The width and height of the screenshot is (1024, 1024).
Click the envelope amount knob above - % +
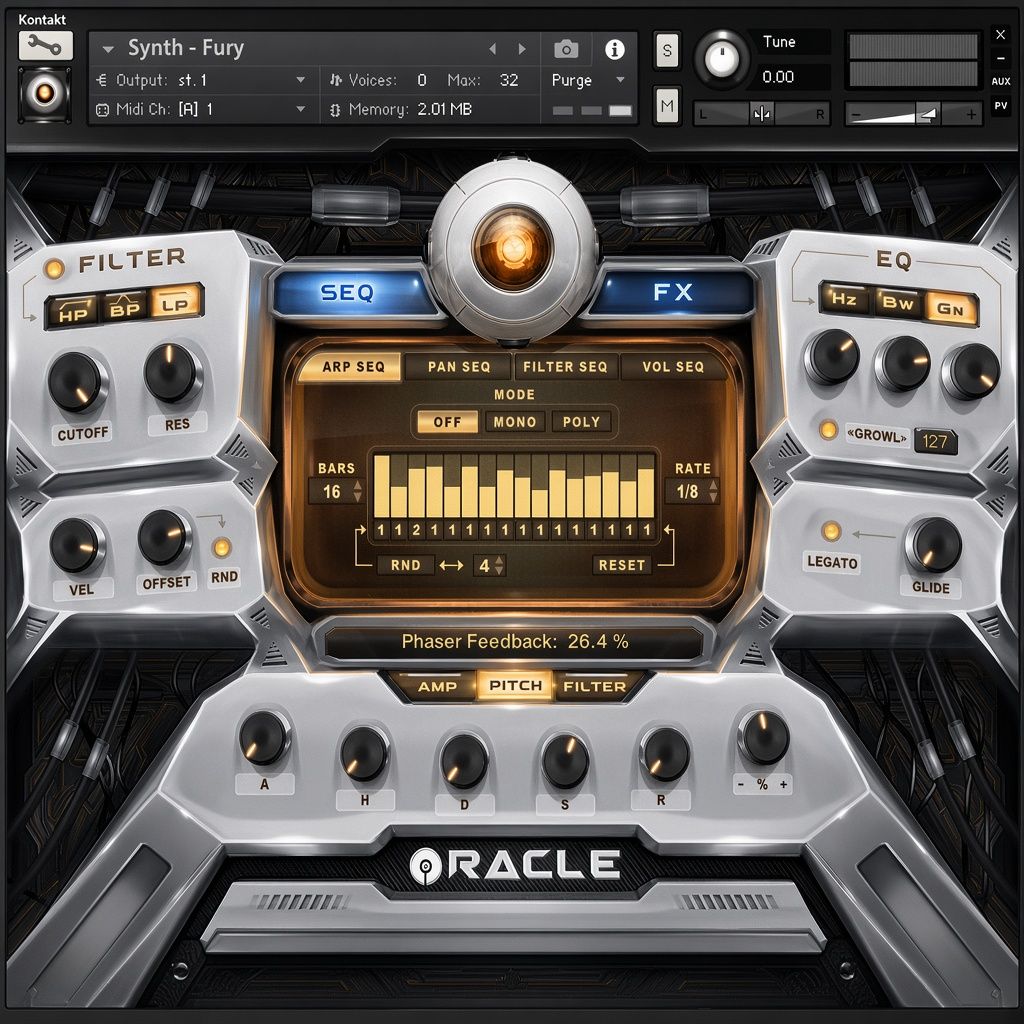(763, 737)
